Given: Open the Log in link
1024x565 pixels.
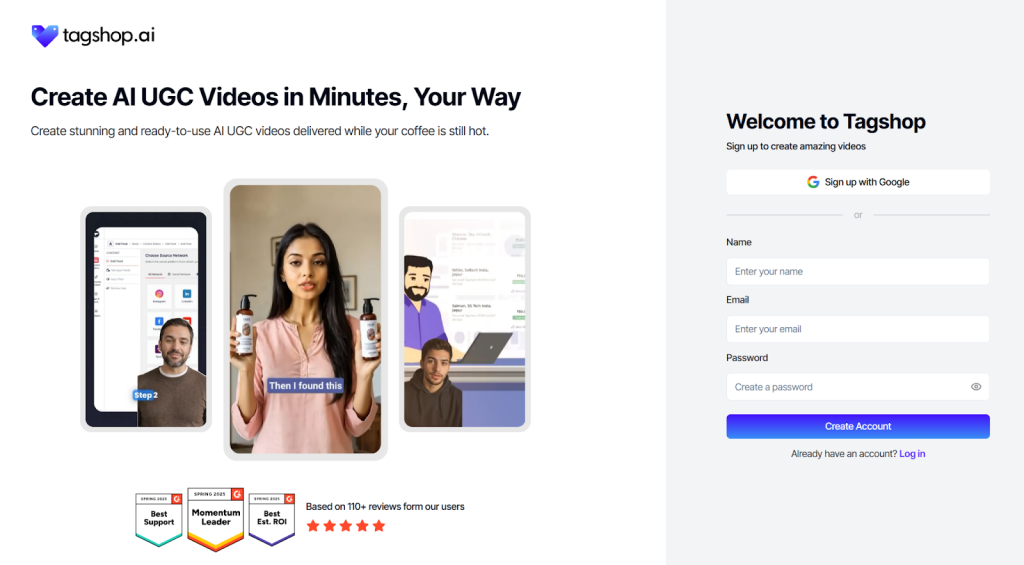Looking at the screenshot, I should 912,454.
